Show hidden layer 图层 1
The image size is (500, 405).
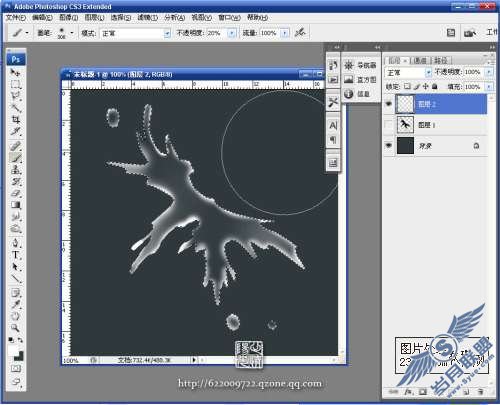coord(388,125)
